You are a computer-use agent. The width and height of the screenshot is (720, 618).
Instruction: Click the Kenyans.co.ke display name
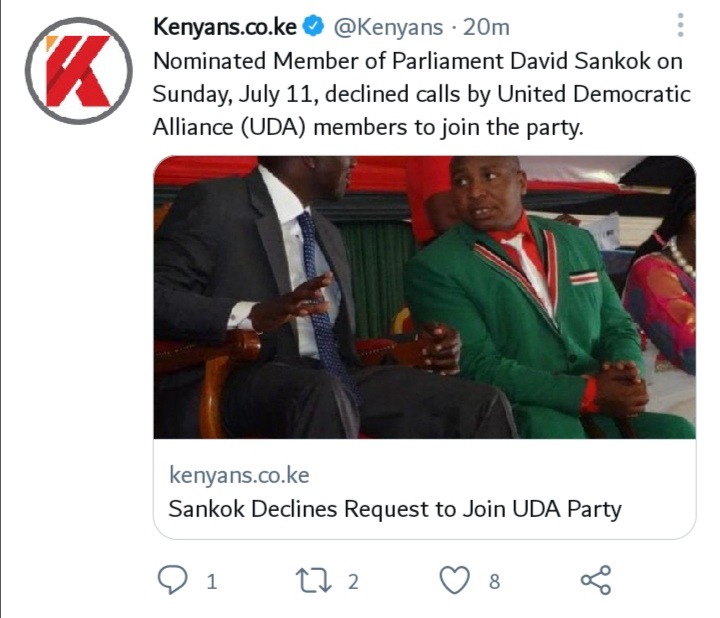tap(225, 27)
